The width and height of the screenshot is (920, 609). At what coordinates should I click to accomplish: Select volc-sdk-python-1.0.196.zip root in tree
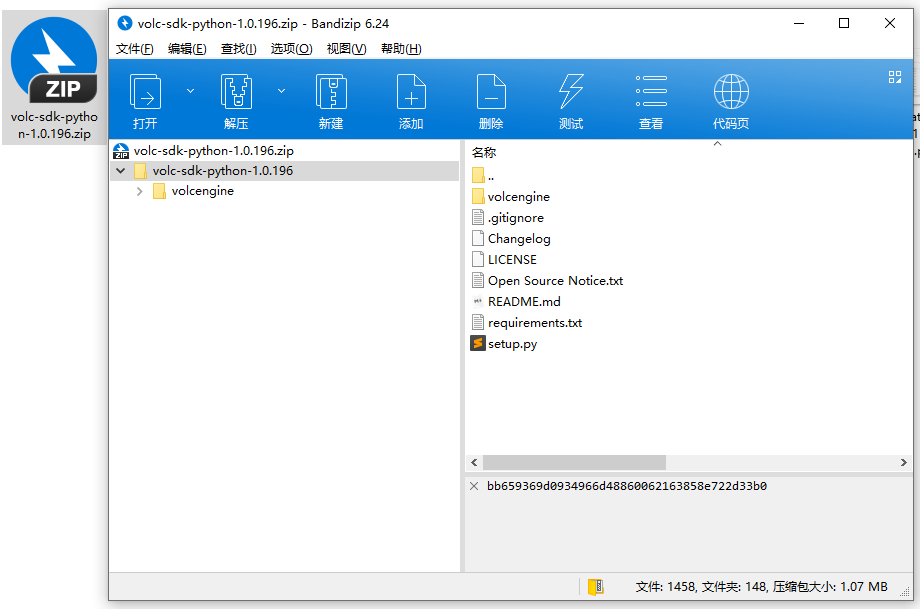[214, 151]
